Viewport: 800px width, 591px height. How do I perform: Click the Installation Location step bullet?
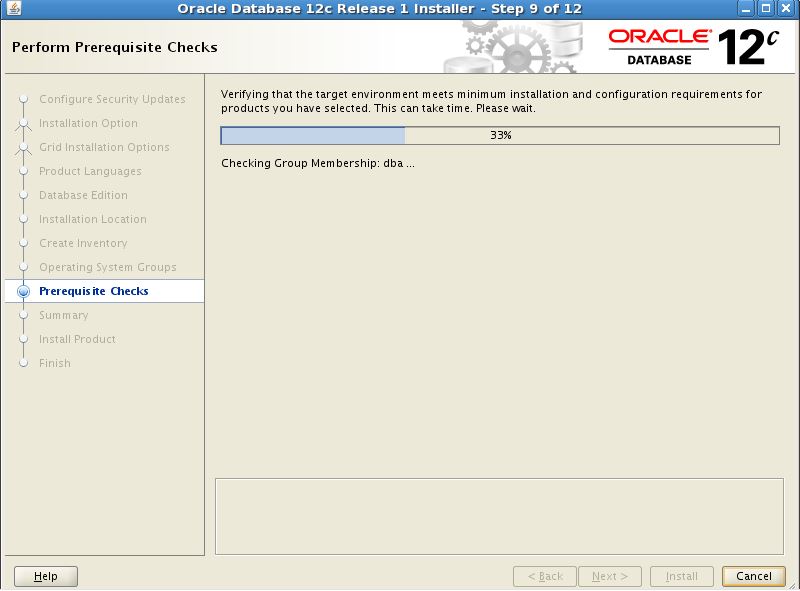(x=23, y=219)
